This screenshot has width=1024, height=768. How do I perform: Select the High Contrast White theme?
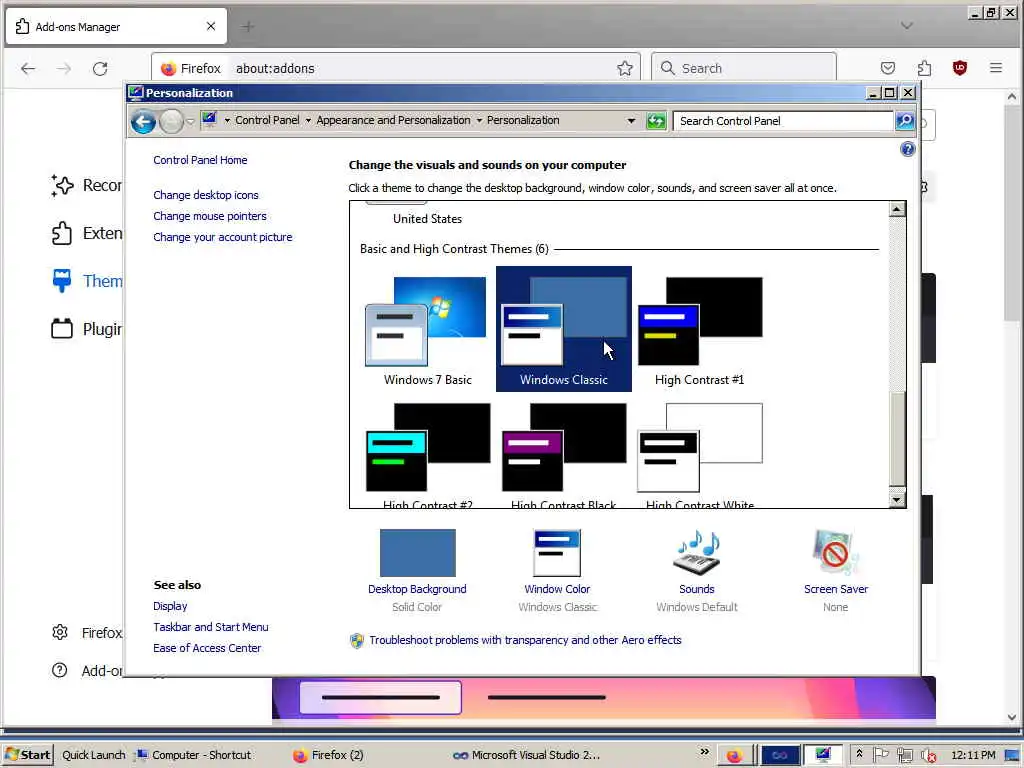699,453
